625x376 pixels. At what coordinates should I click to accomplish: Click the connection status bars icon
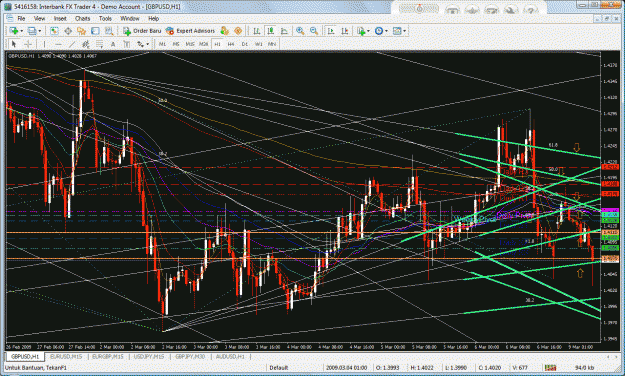(x=551, y=367)
